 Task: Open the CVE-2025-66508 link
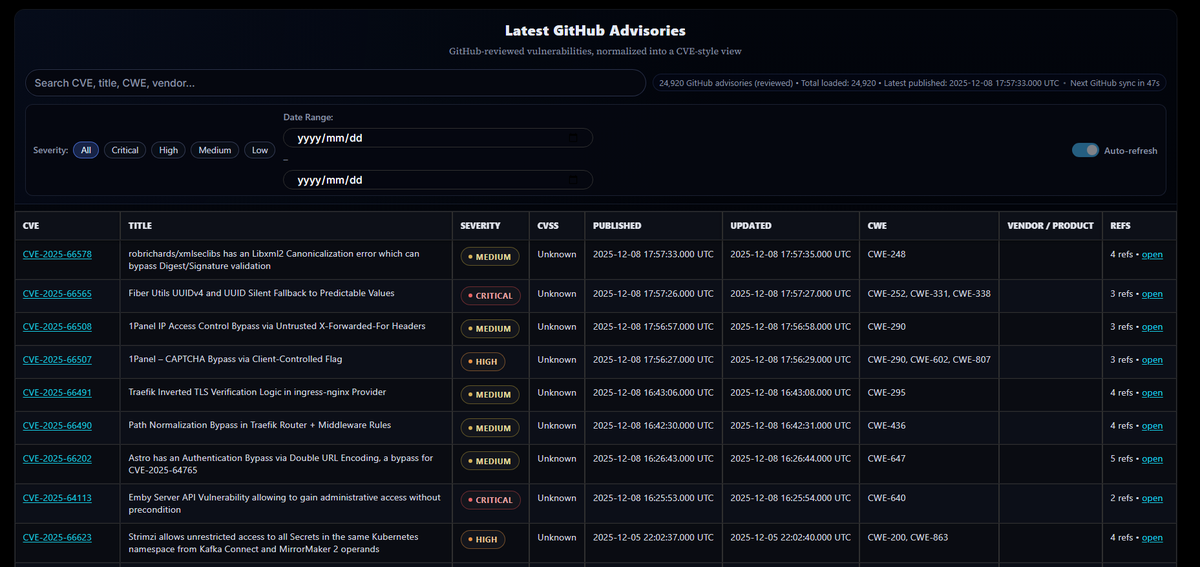[57, 327]
